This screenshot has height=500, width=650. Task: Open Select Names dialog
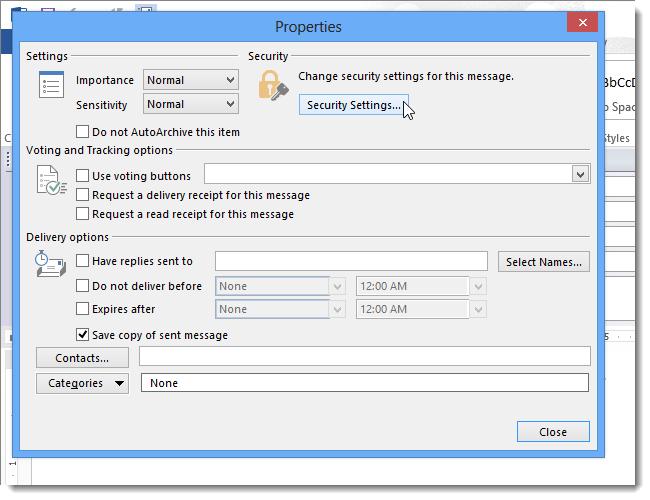point(543,262)
